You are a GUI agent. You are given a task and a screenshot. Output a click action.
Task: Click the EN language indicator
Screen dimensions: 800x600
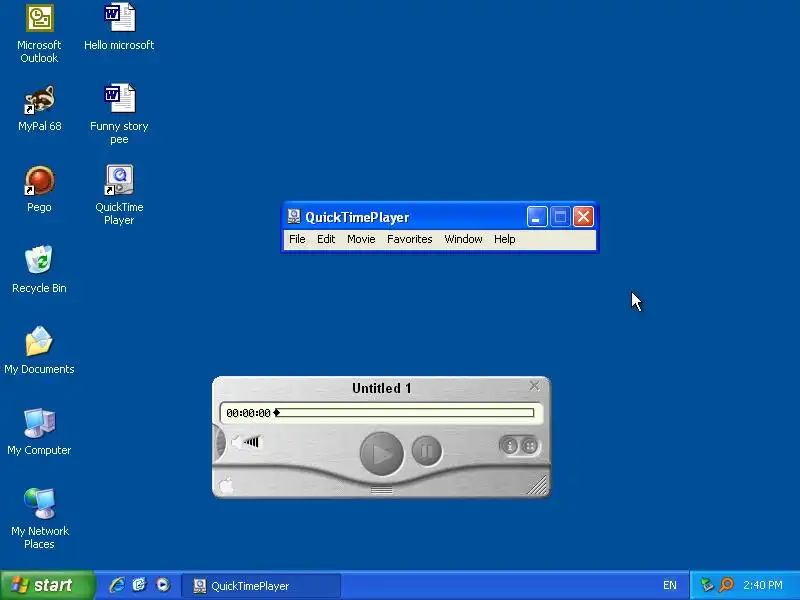click(669, 585)
